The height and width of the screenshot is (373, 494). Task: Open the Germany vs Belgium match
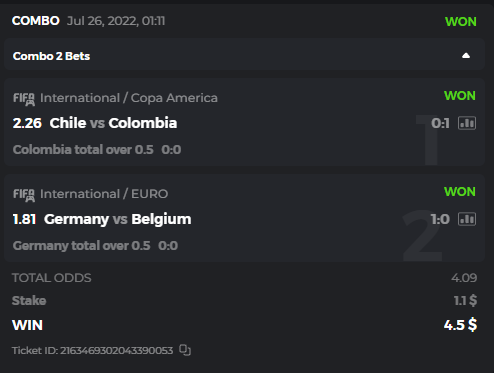click(x=118, y=219)
